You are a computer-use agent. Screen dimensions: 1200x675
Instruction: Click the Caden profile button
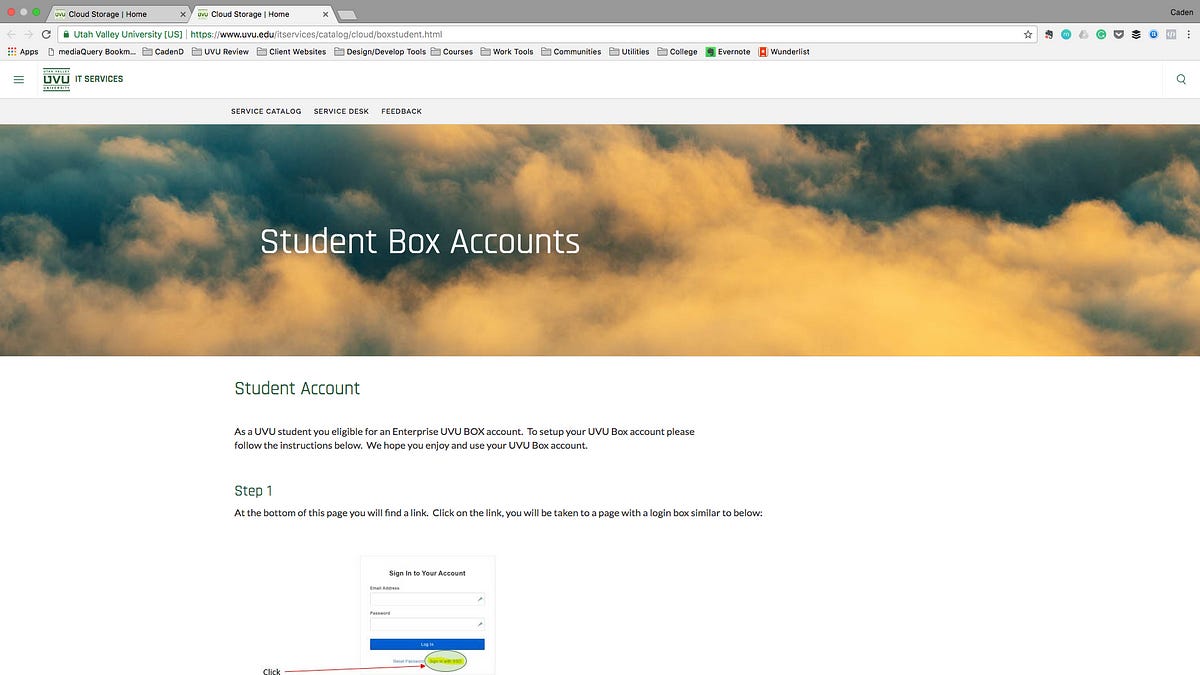(x=1180, y=14)
